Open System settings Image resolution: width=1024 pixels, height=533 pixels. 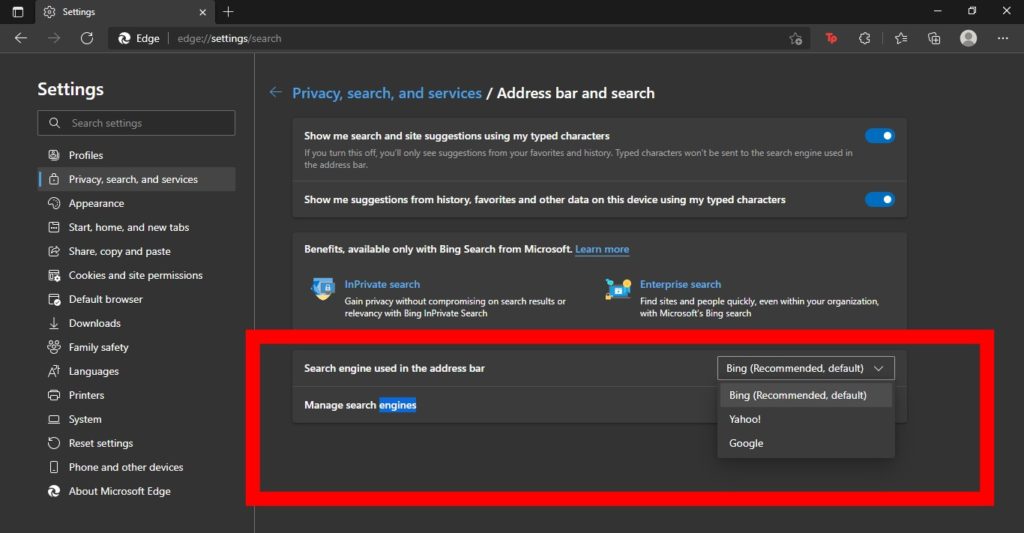(136, 419)
